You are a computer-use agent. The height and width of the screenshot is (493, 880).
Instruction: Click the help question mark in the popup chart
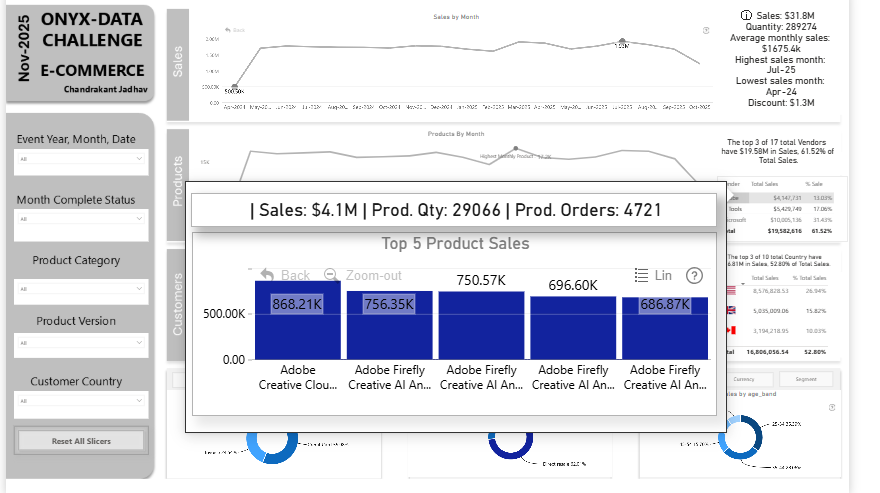[x=695, y=276]
